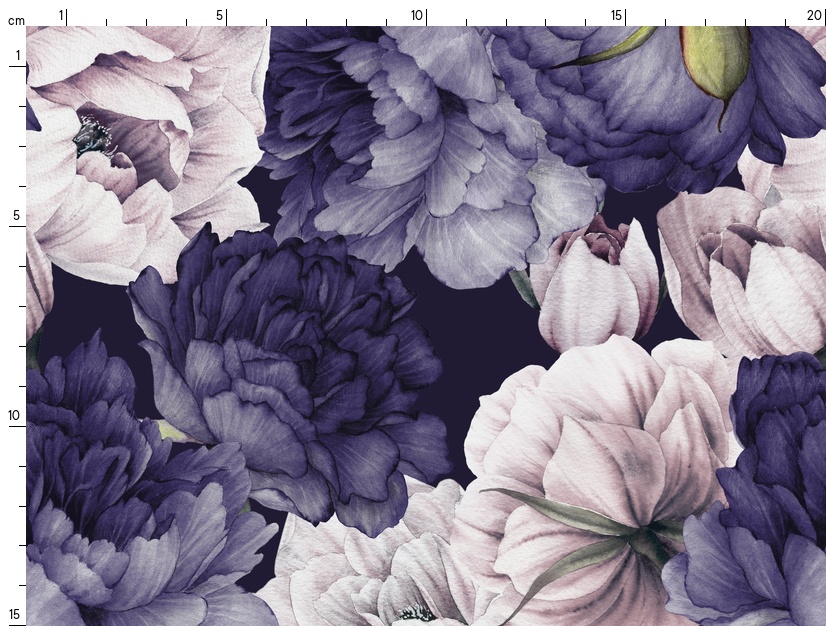Click the yellow-green bud at the top right
This screenshot has width=826, height=626.
click(x=715, y=60)
